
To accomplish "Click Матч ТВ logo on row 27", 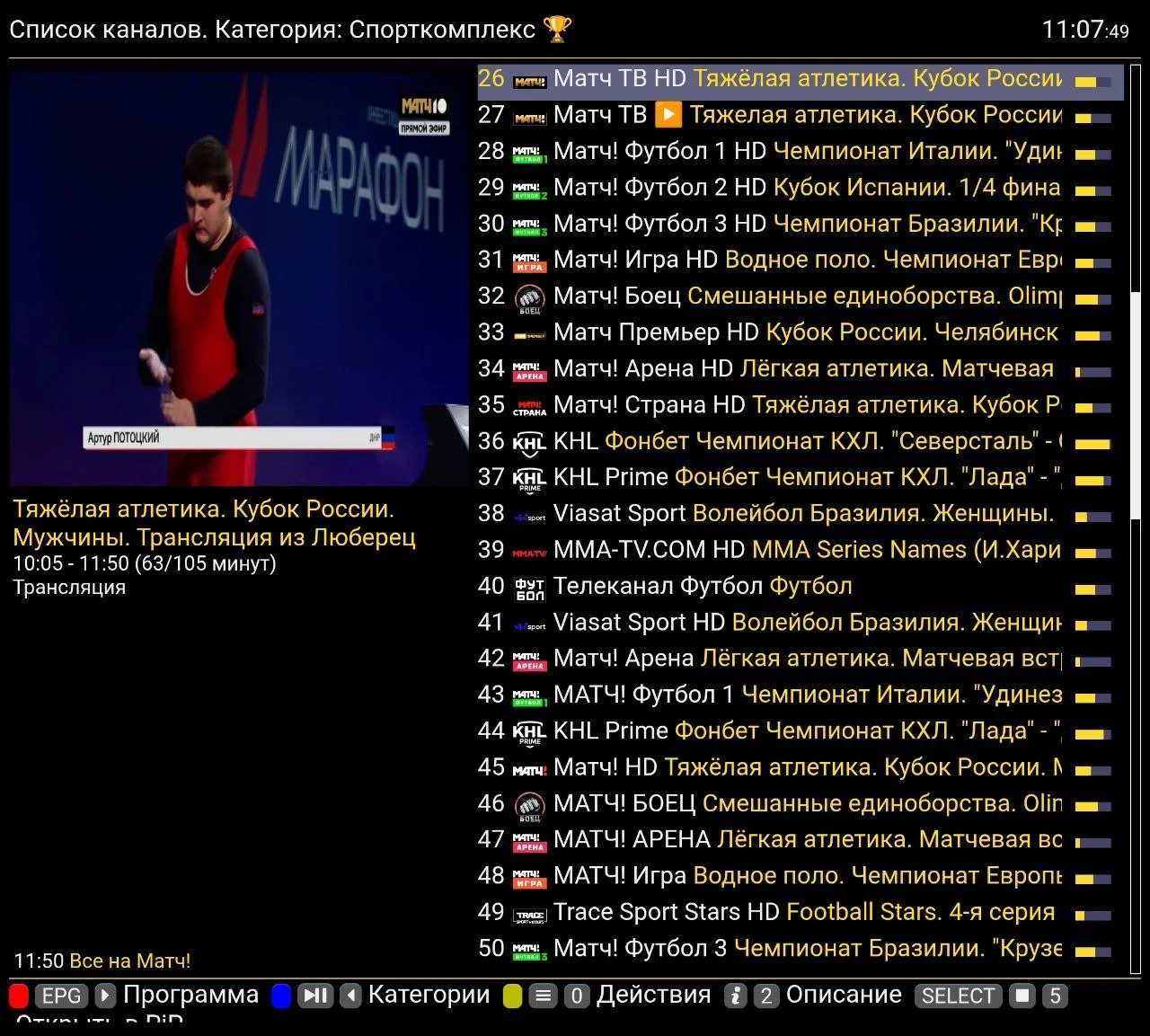I will click(x=530, y=118).
